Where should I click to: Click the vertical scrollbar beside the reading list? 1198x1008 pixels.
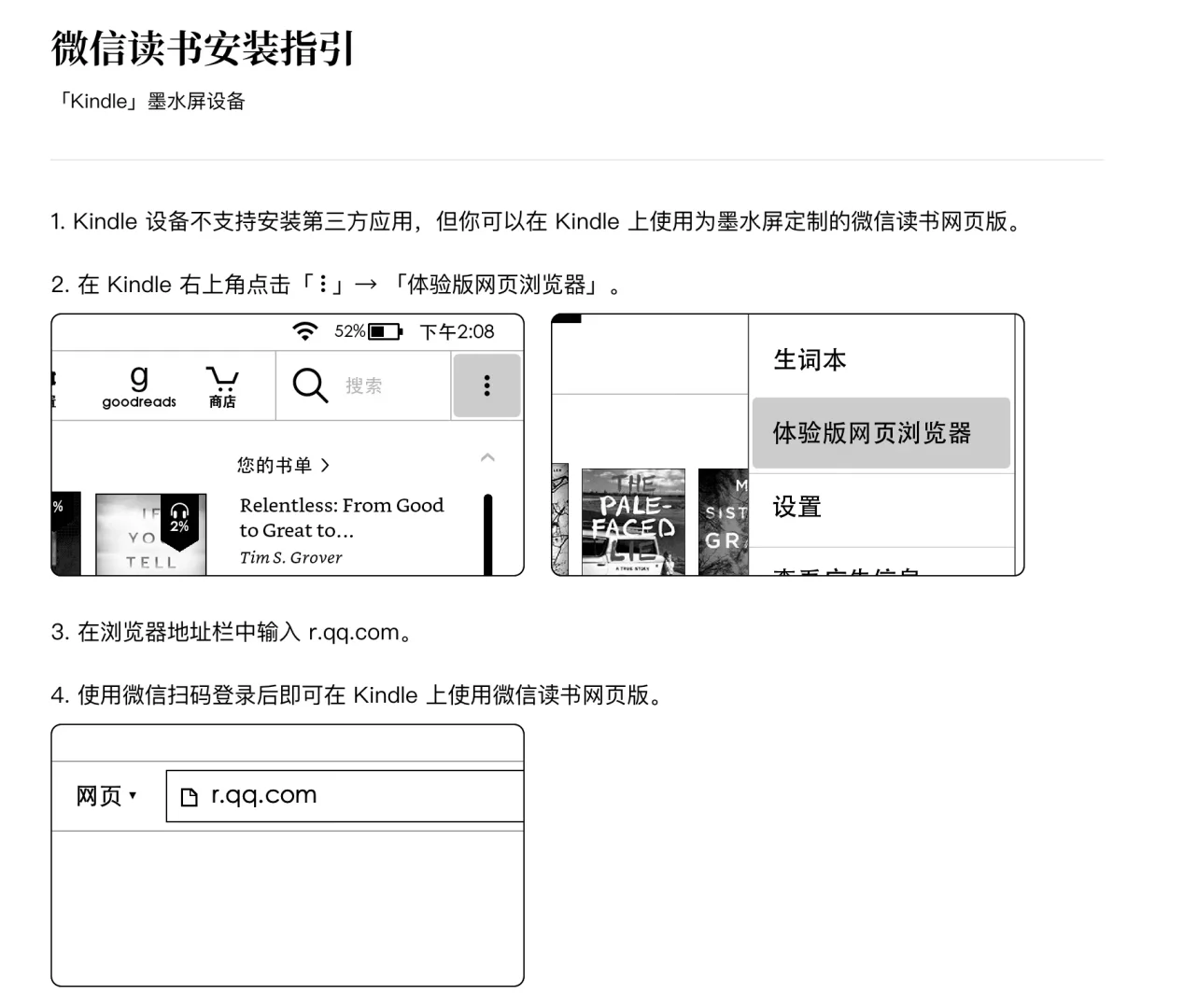(488, 535)
